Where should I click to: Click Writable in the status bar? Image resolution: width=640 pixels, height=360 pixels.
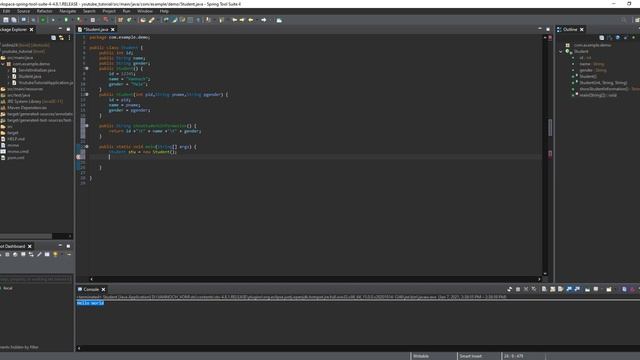click(421, 356)
